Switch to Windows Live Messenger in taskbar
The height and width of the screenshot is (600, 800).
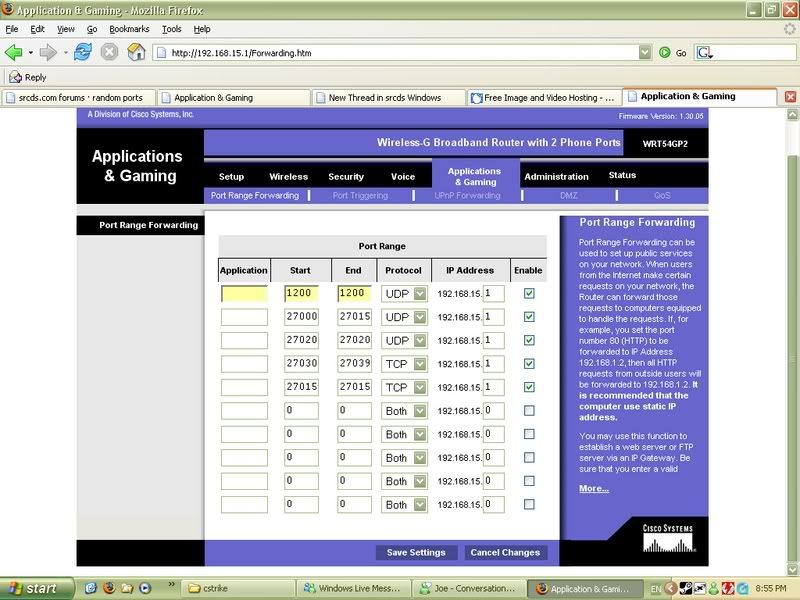tap(355, 588)
